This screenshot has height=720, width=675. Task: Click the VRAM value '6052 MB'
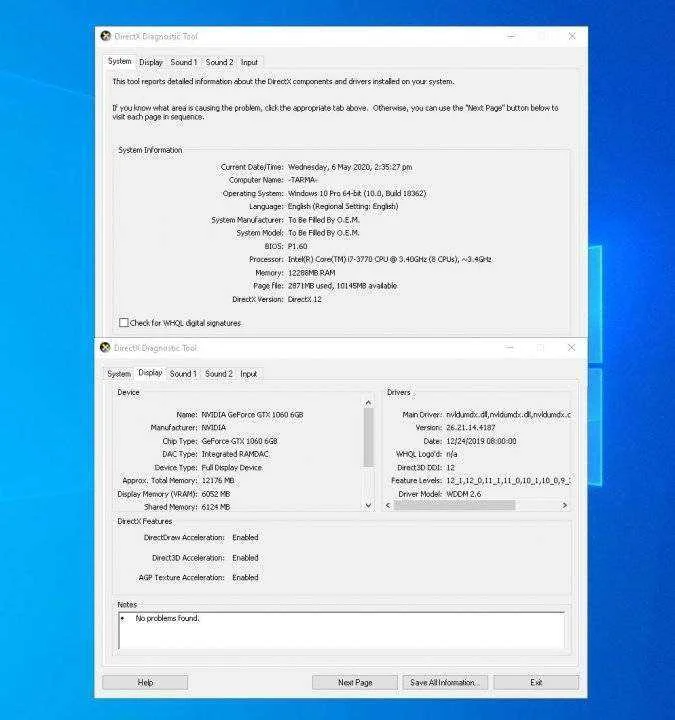(x=216, y=494)
